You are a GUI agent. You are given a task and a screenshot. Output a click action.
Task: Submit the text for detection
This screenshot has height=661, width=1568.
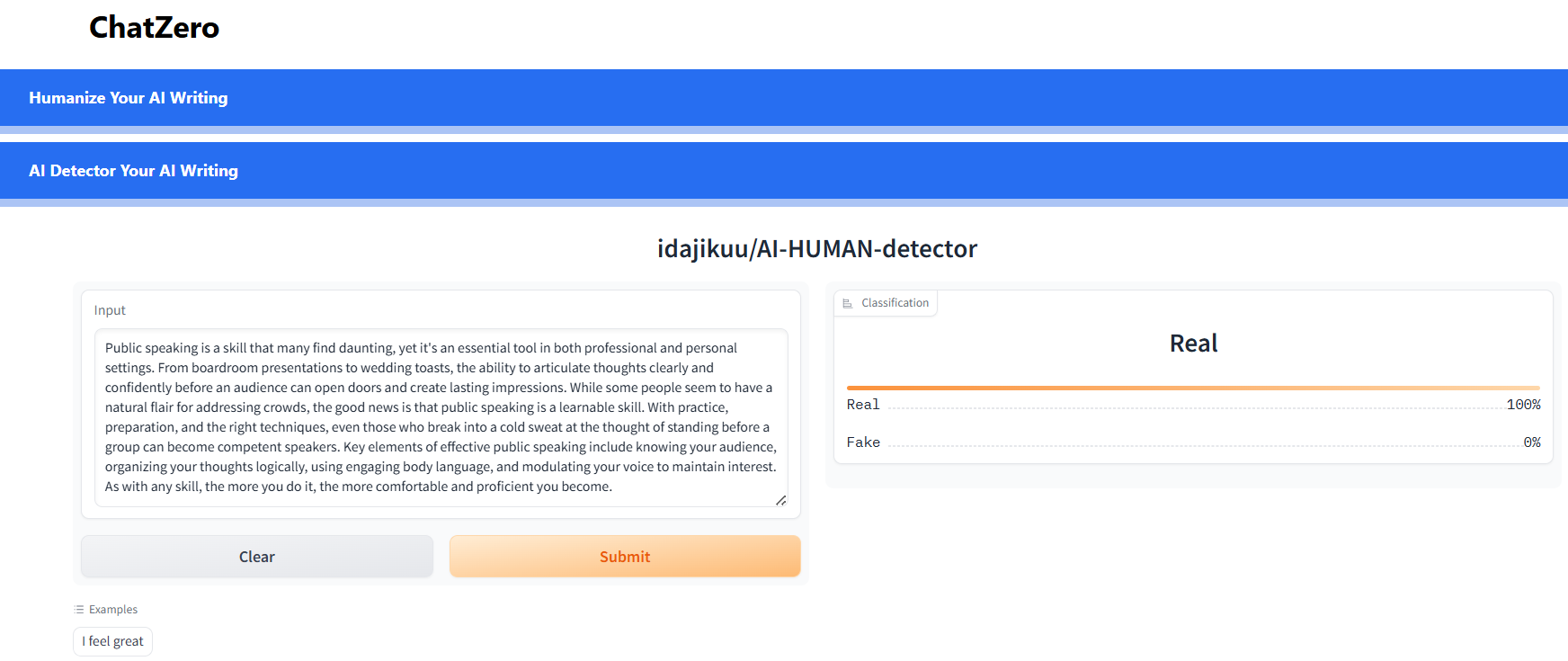[x=625, y=557]
